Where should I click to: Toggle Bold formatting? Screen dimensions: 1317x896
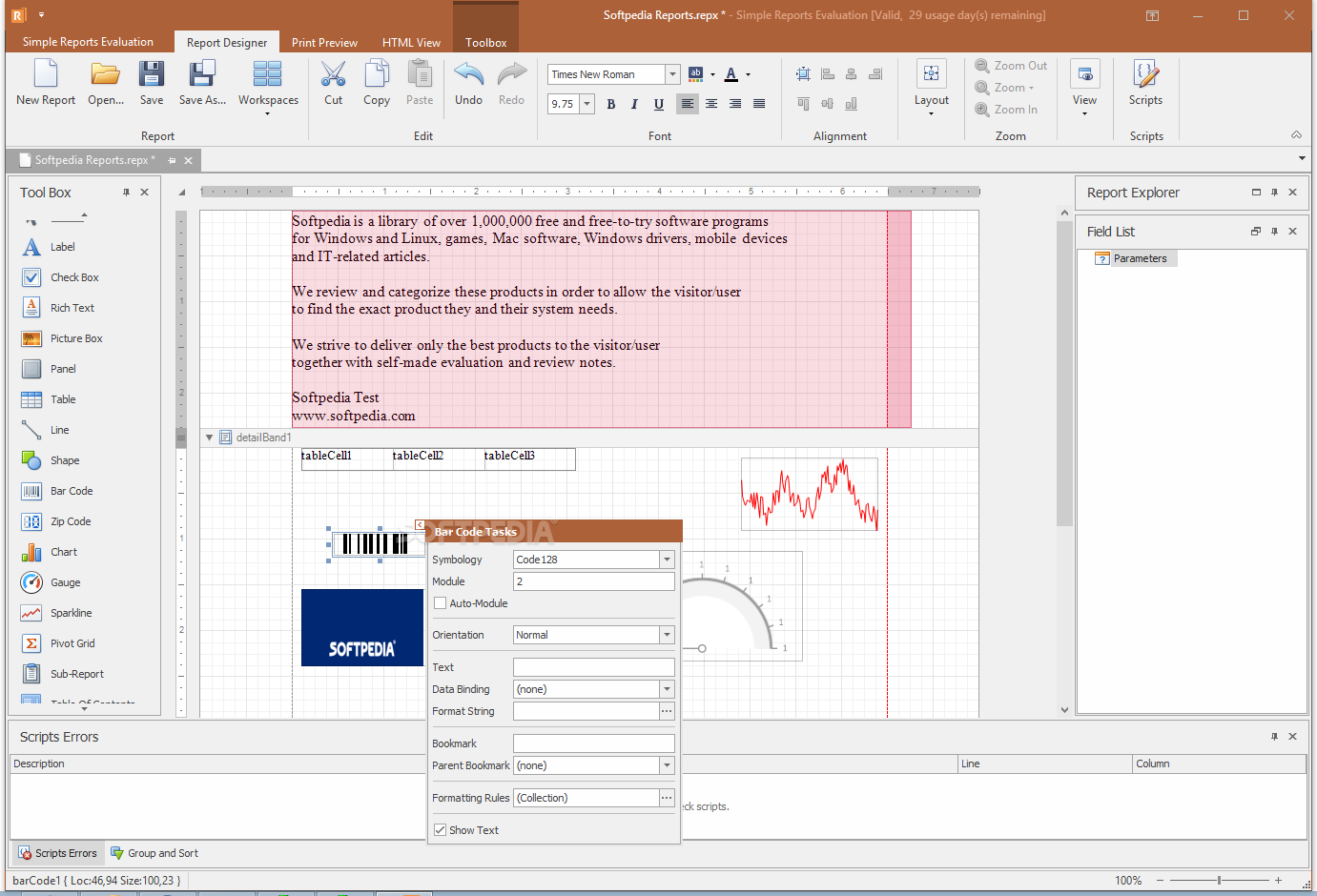[x=611, y=104]
